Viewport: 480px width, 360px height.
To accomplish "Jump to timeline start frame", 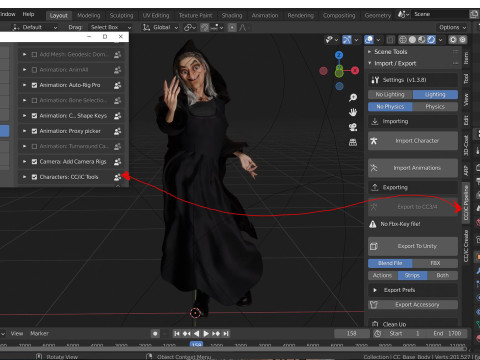I will [177, 333].
